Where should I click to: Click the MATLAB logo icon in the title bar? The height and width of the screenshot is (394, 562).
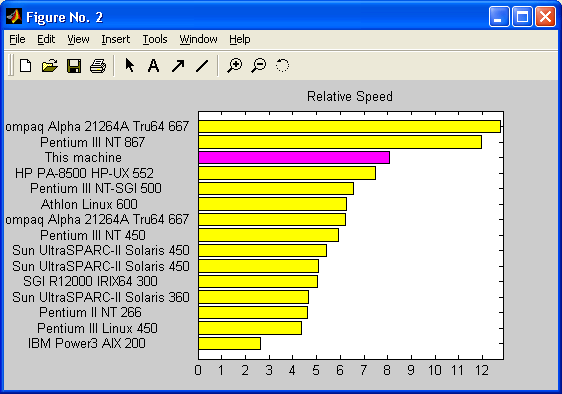tap(14, 16)
